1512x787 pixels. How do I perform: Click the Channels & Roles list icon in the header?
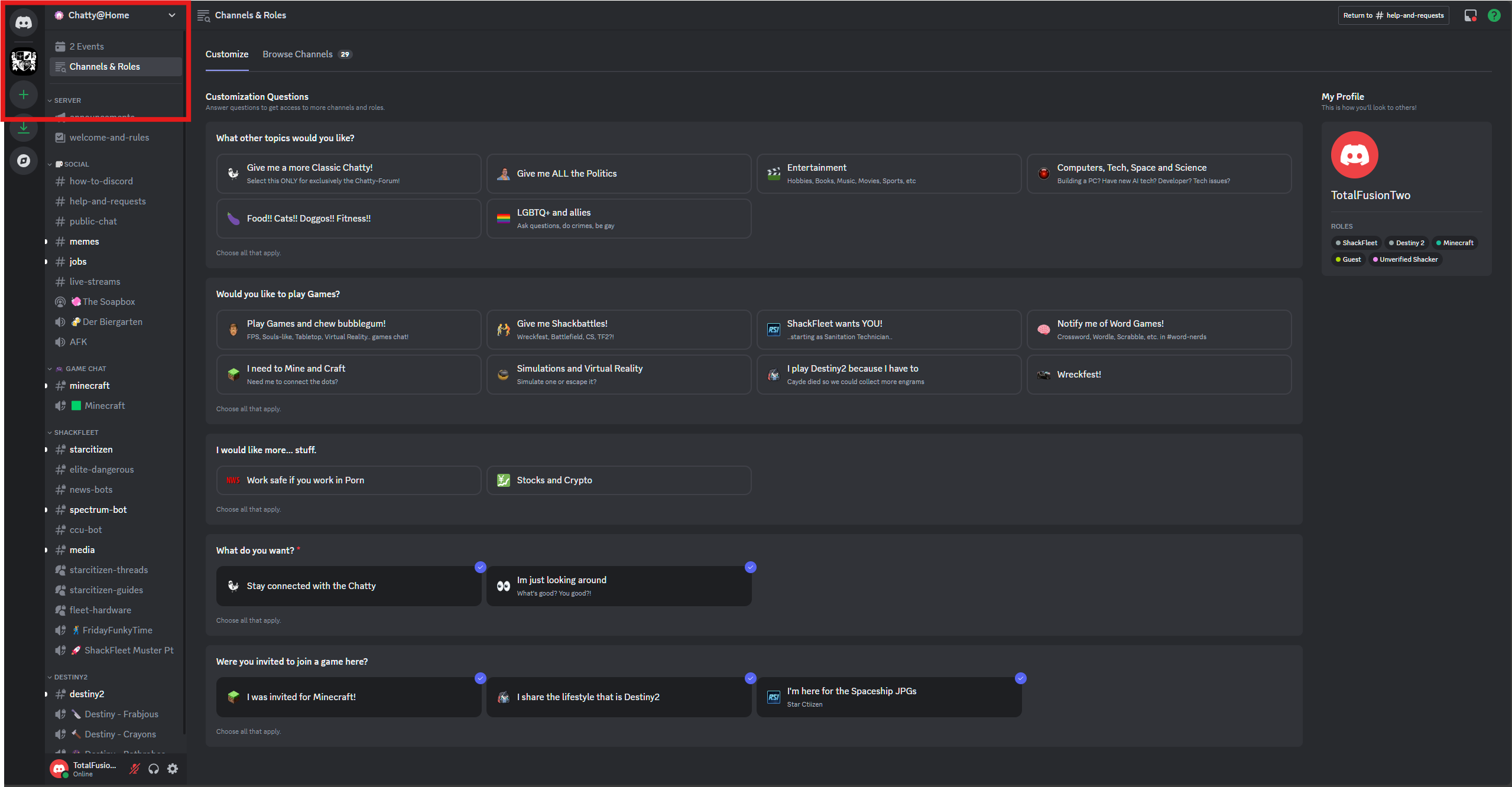click(203, 16)
